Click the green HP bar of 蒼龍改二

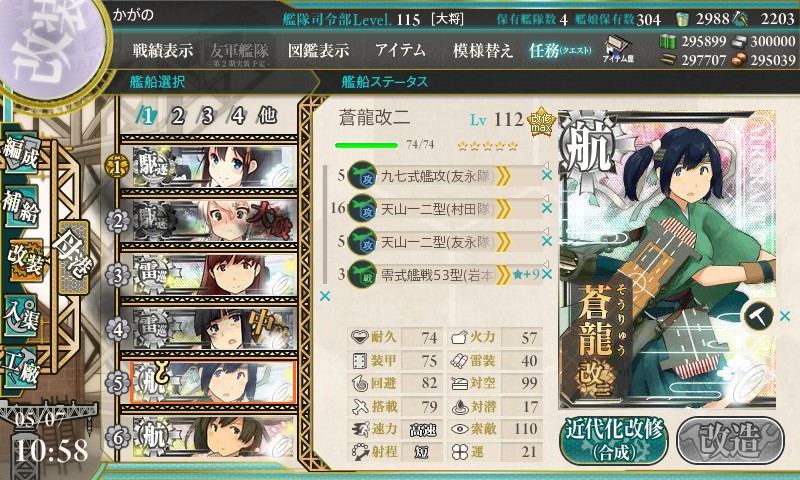366,145
